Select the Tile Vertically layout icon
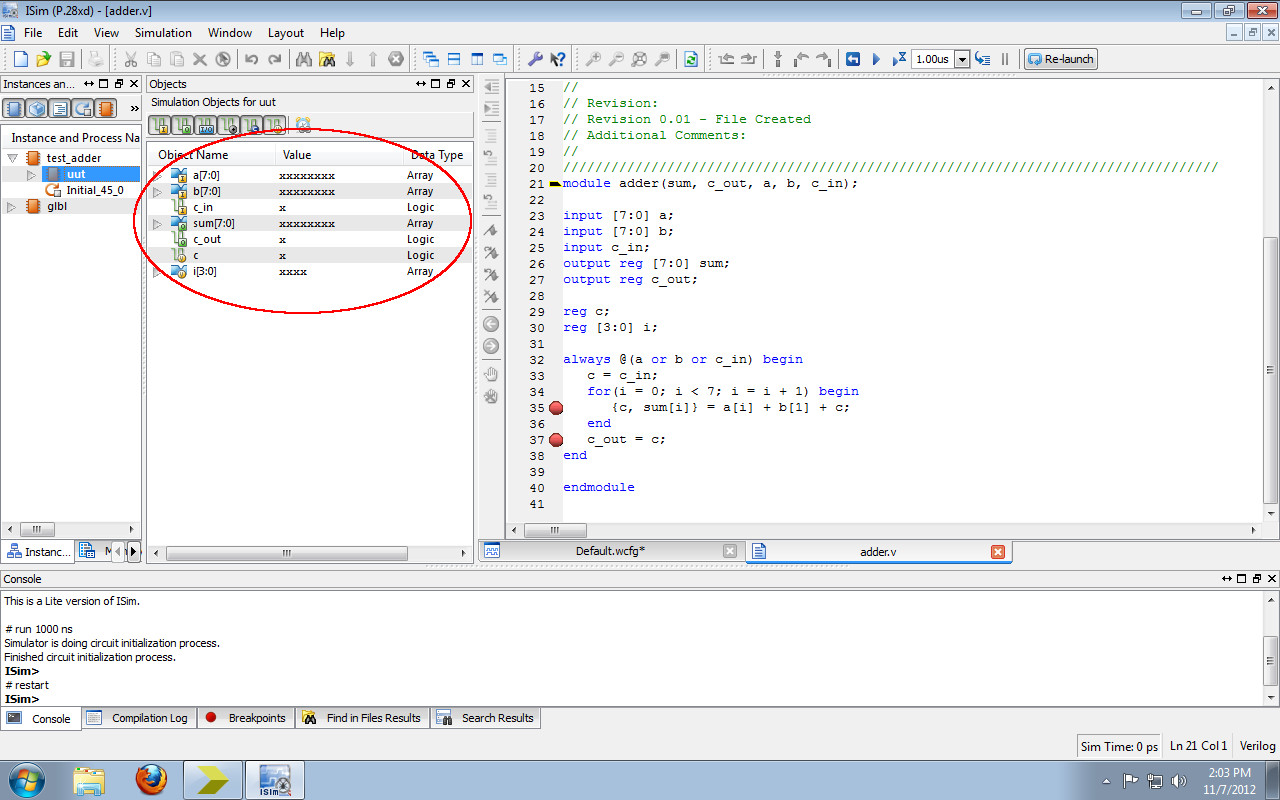The width and height of the screenshot is (1280, 800). point(476,59)
